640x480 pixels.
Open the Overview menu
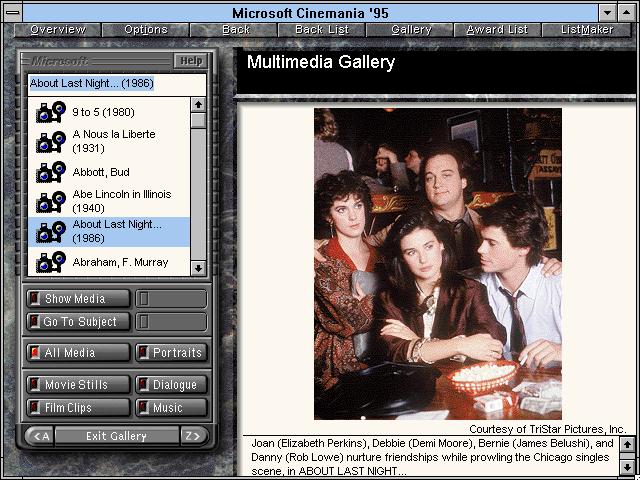pyautogui.click(x=58, y=30)
